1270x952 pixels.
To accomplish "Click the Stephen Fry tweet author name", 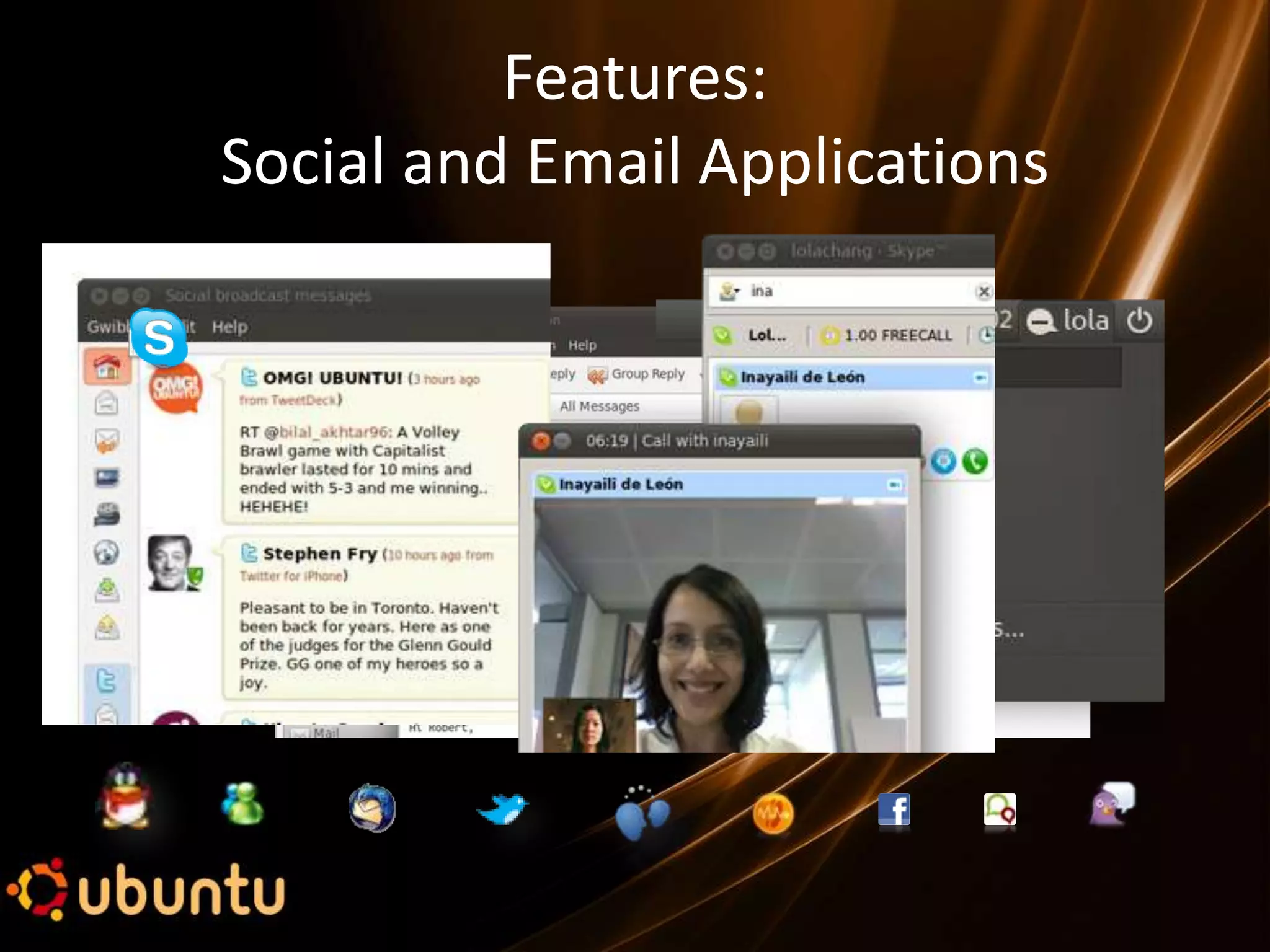I will coord(319,553).
